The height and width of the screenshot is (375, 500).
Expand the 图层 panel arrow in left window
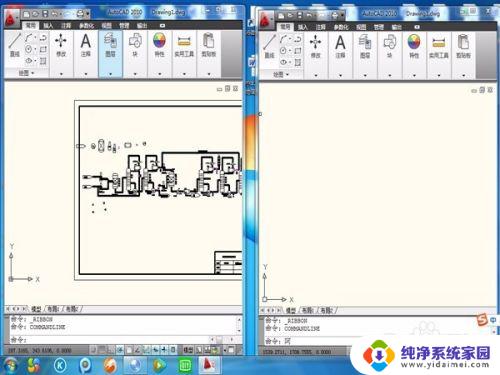click(x=110, y=74)
